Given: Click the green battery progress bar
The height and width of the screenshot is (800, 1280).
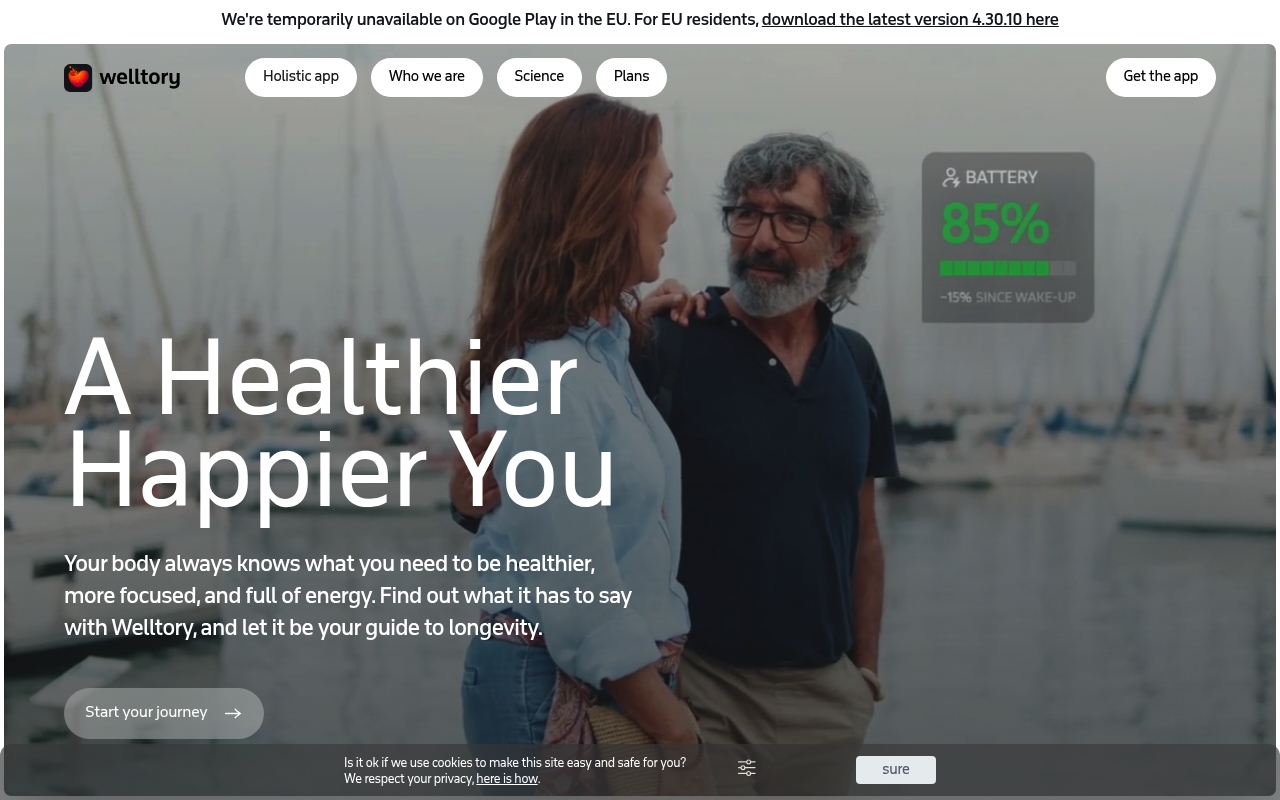Looking at the screenshot, I should coord(1008,268).
